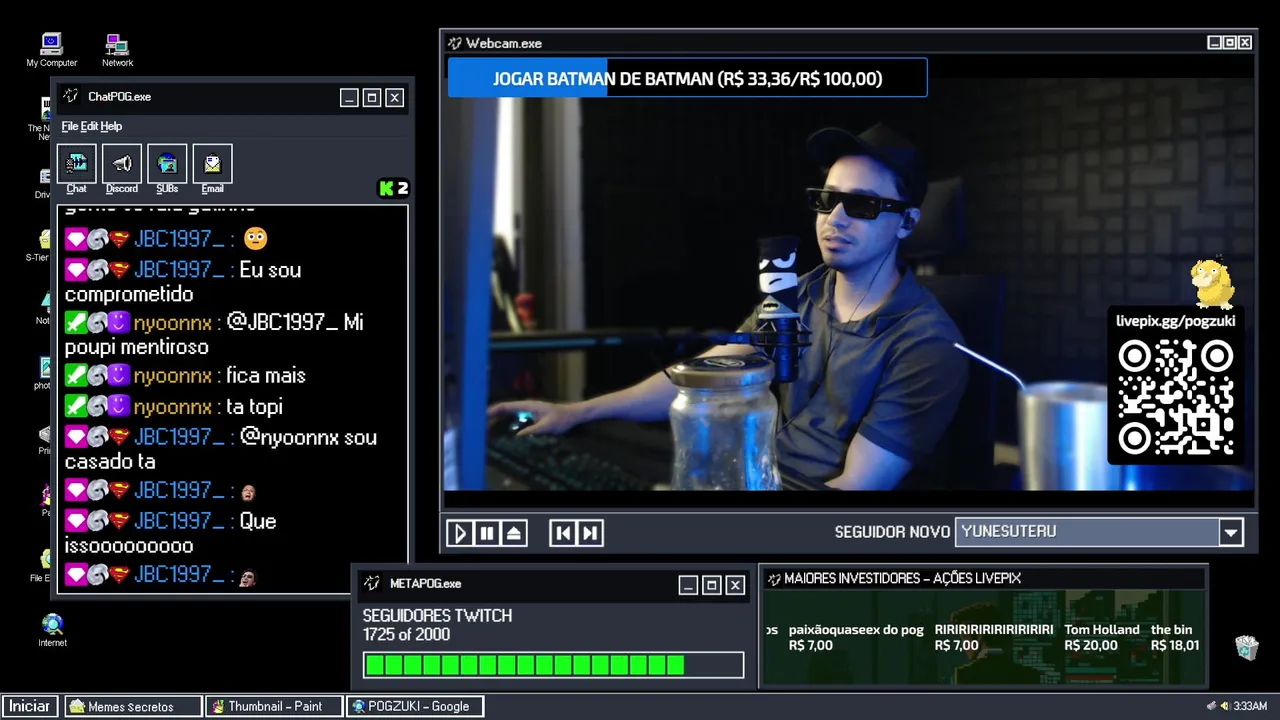Viewport: 1280px width, 720px height.
Task: Click the green Kick viewer count badge
Action: [393, 188]
